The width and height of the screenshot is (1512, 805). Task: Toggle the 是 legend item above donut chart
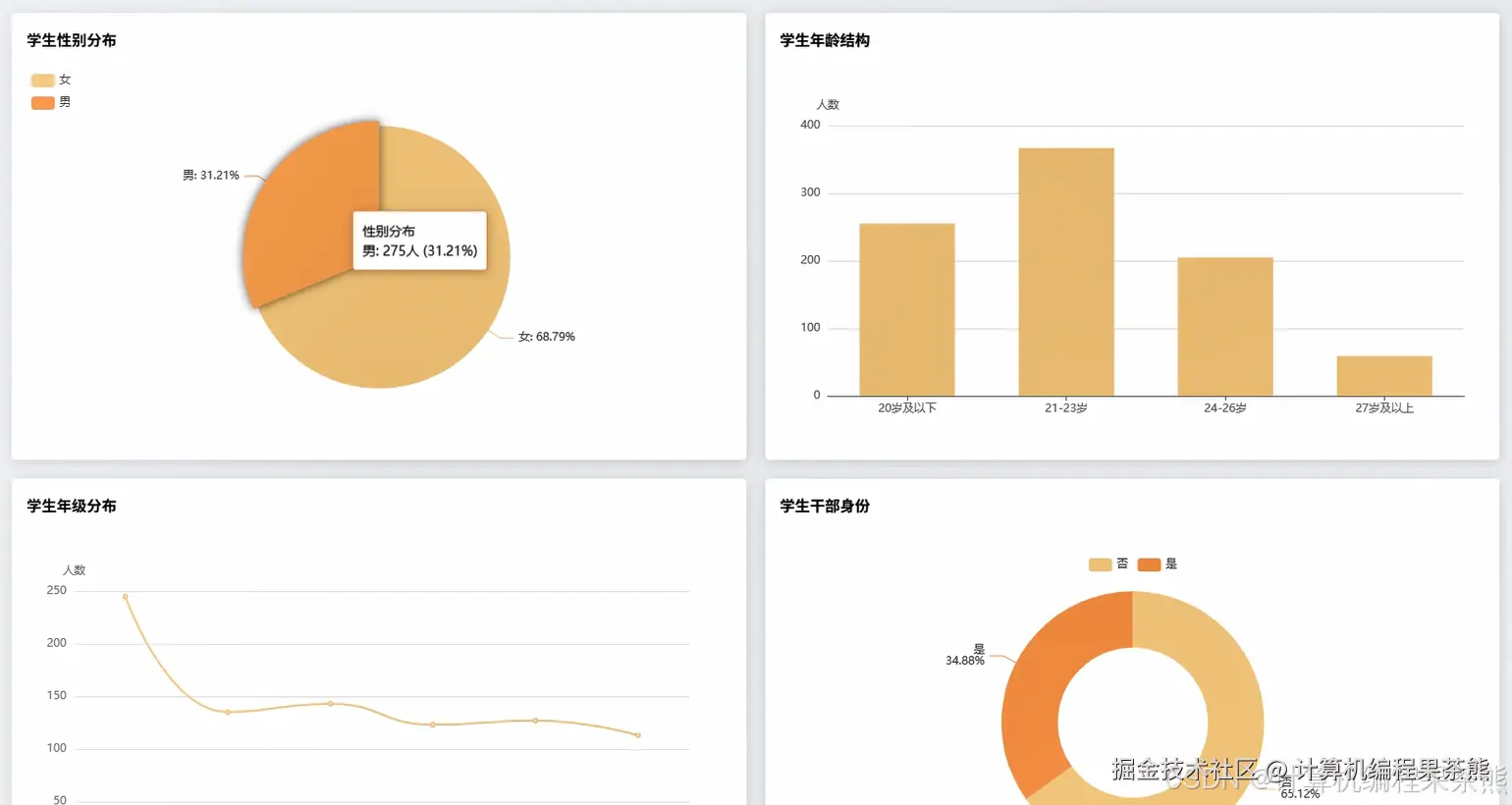pyautogui.click(x=1158, y=563)
